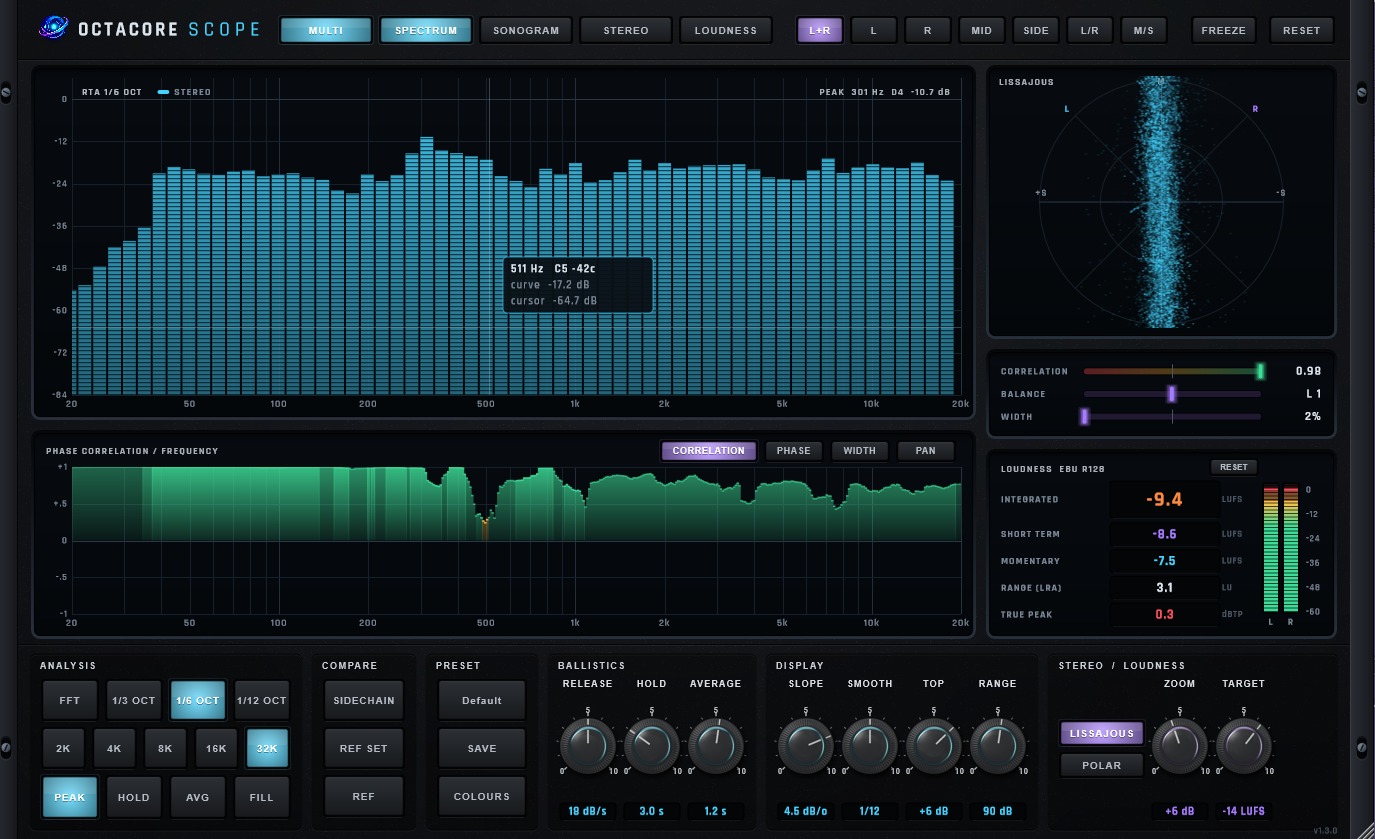Switch stereo display to POLAR
Screen dimensions: 1375x839
pyautogui.click(x=1102, y=765)
